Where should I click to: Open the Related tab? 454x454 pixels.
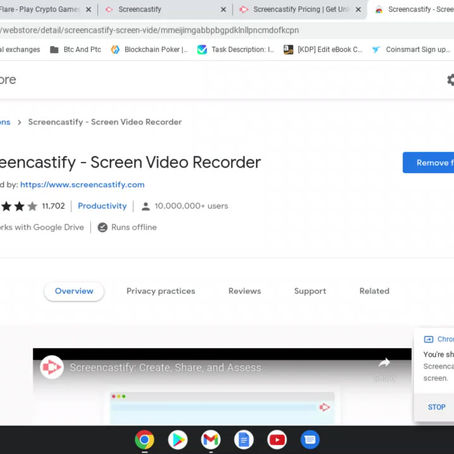tap(374, 291)
